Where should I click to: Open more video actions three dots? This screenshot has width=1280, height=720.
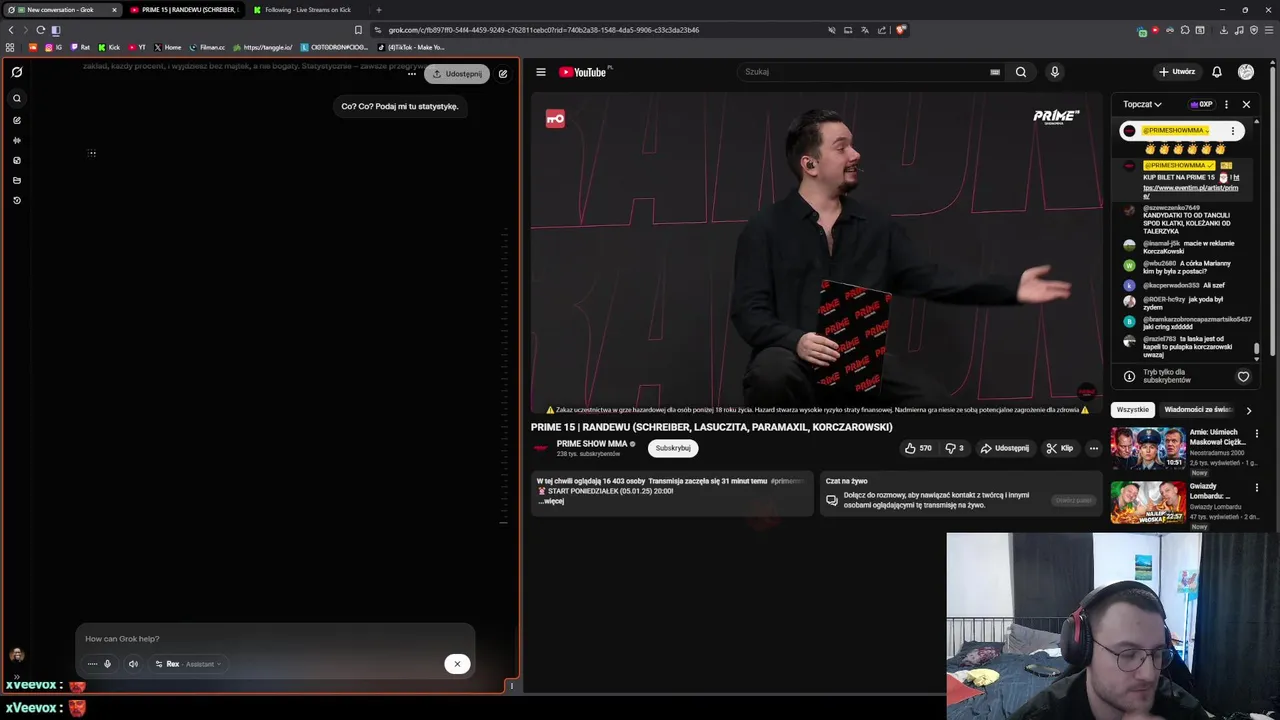click(1094, 448)
